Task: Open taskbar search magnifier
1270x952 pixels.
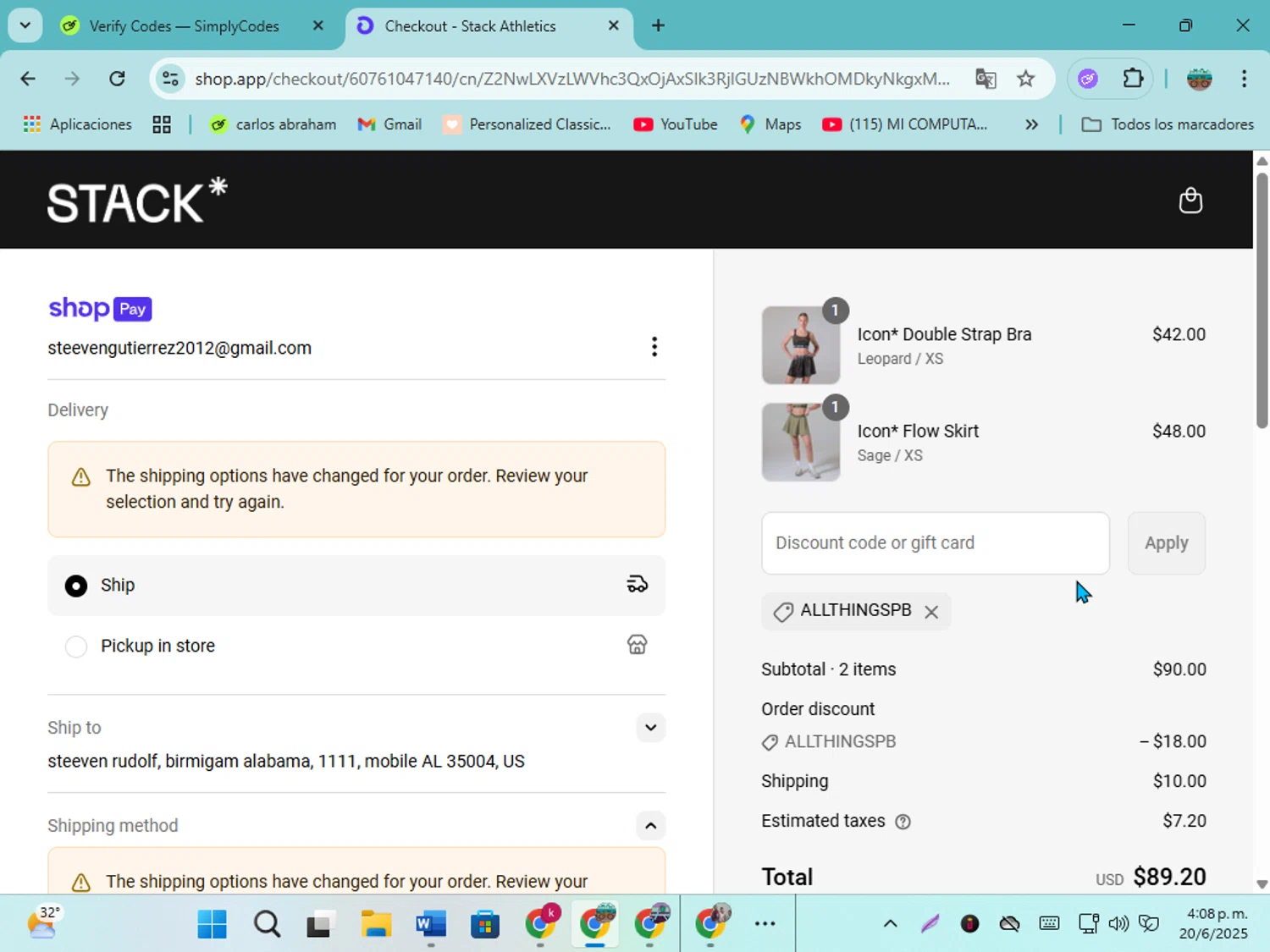Action: 267,924
